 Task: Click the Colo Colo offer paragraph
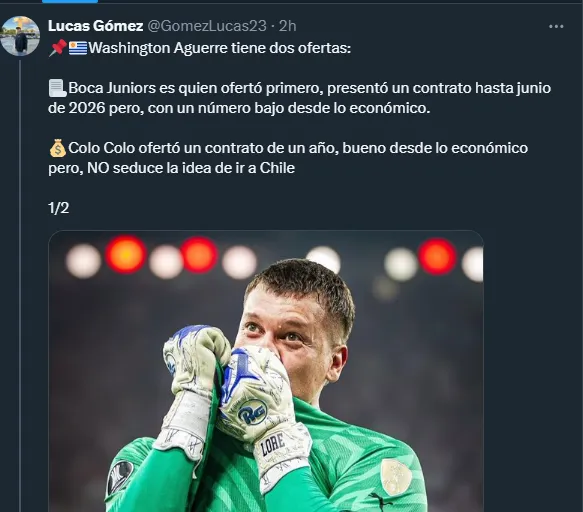[288, 158]
